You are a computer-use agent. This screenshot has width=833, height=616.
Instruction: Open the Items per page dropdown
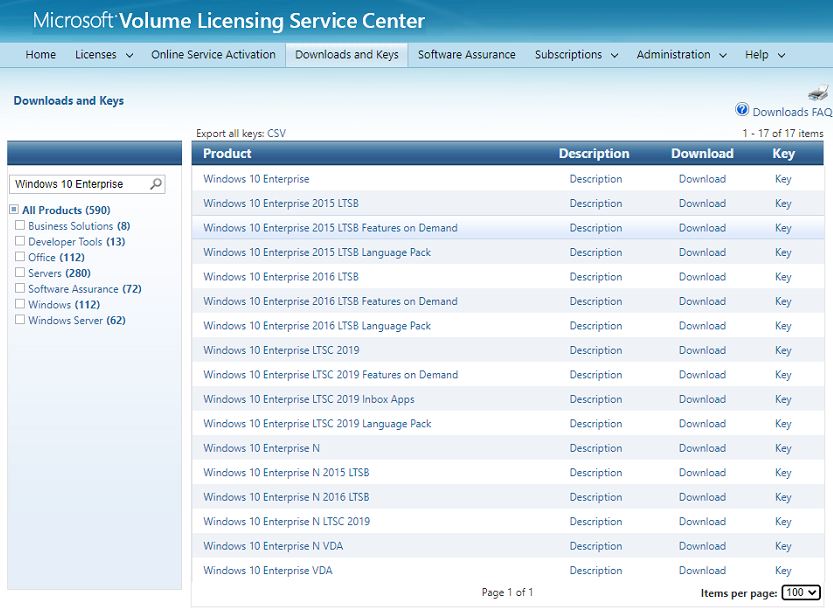(801, 593)
